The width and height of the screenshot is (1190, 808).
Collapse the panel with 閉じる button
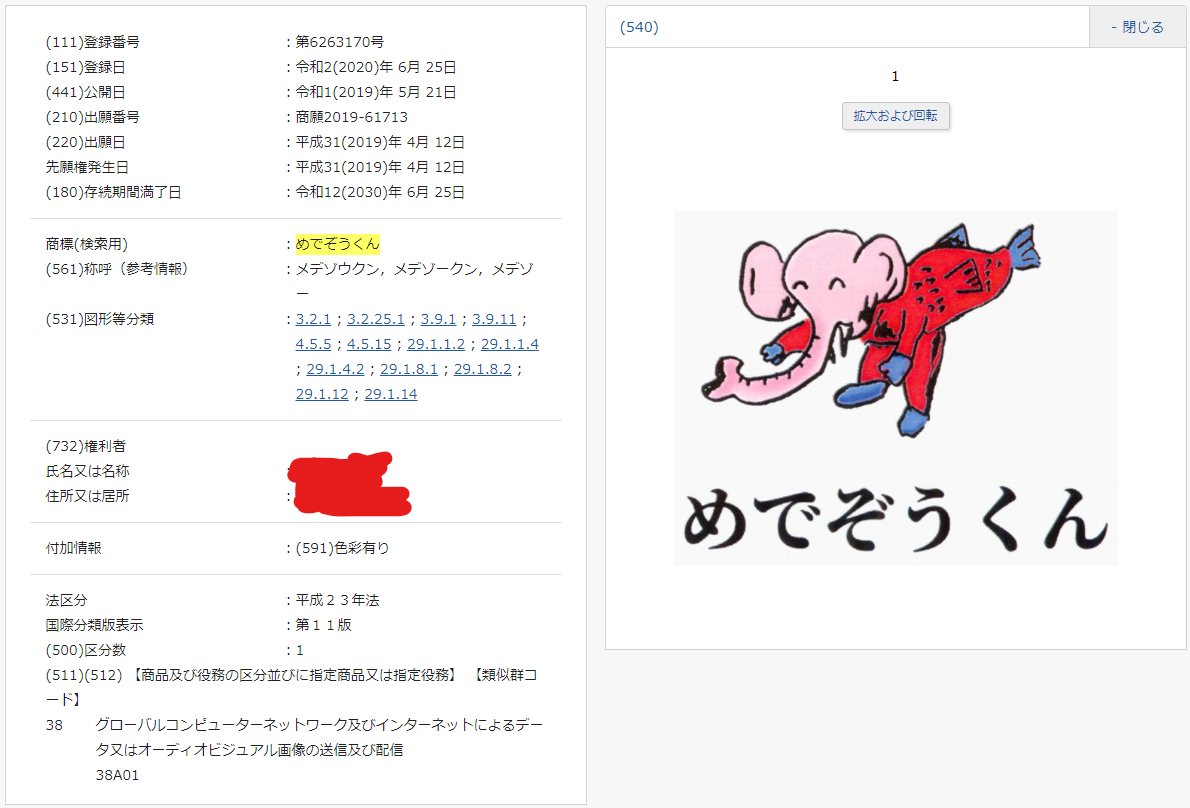click(x=1138, y=27)
